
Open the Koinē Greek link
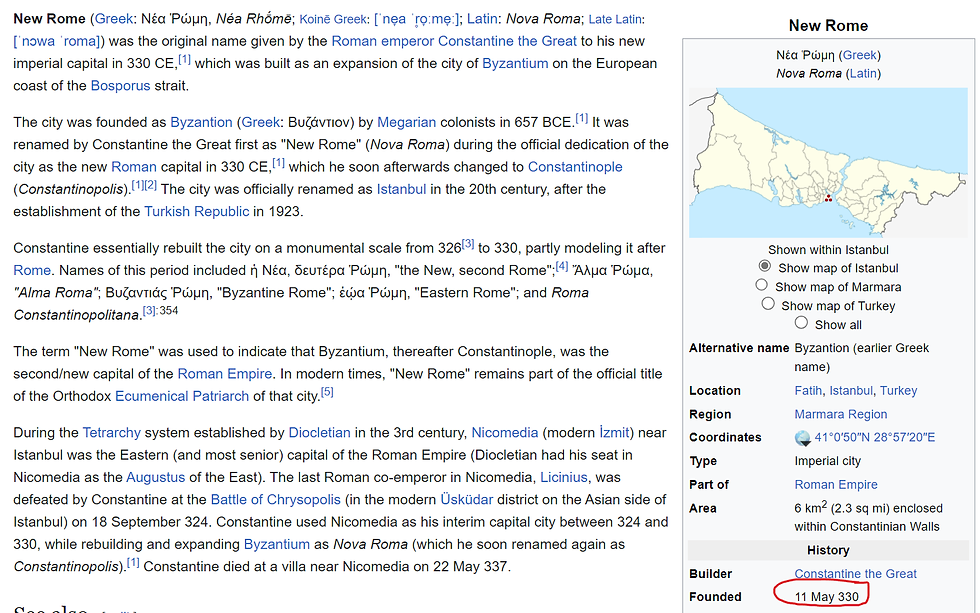pos(333,19)
